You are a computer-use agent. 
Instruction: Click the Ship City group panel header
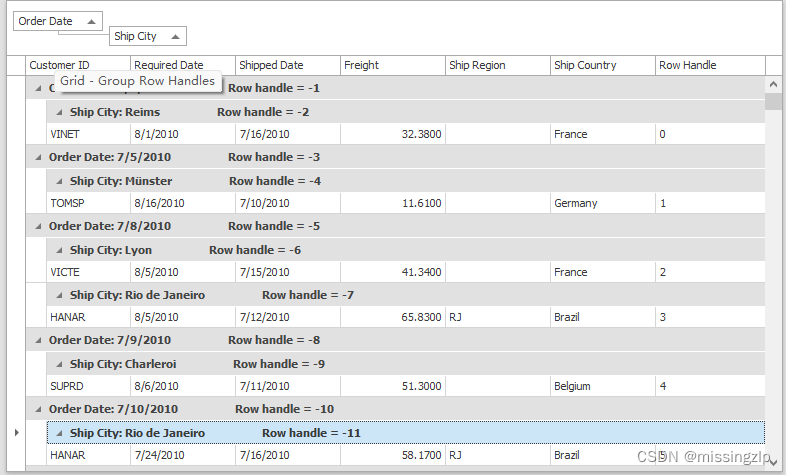pos(148,36)
